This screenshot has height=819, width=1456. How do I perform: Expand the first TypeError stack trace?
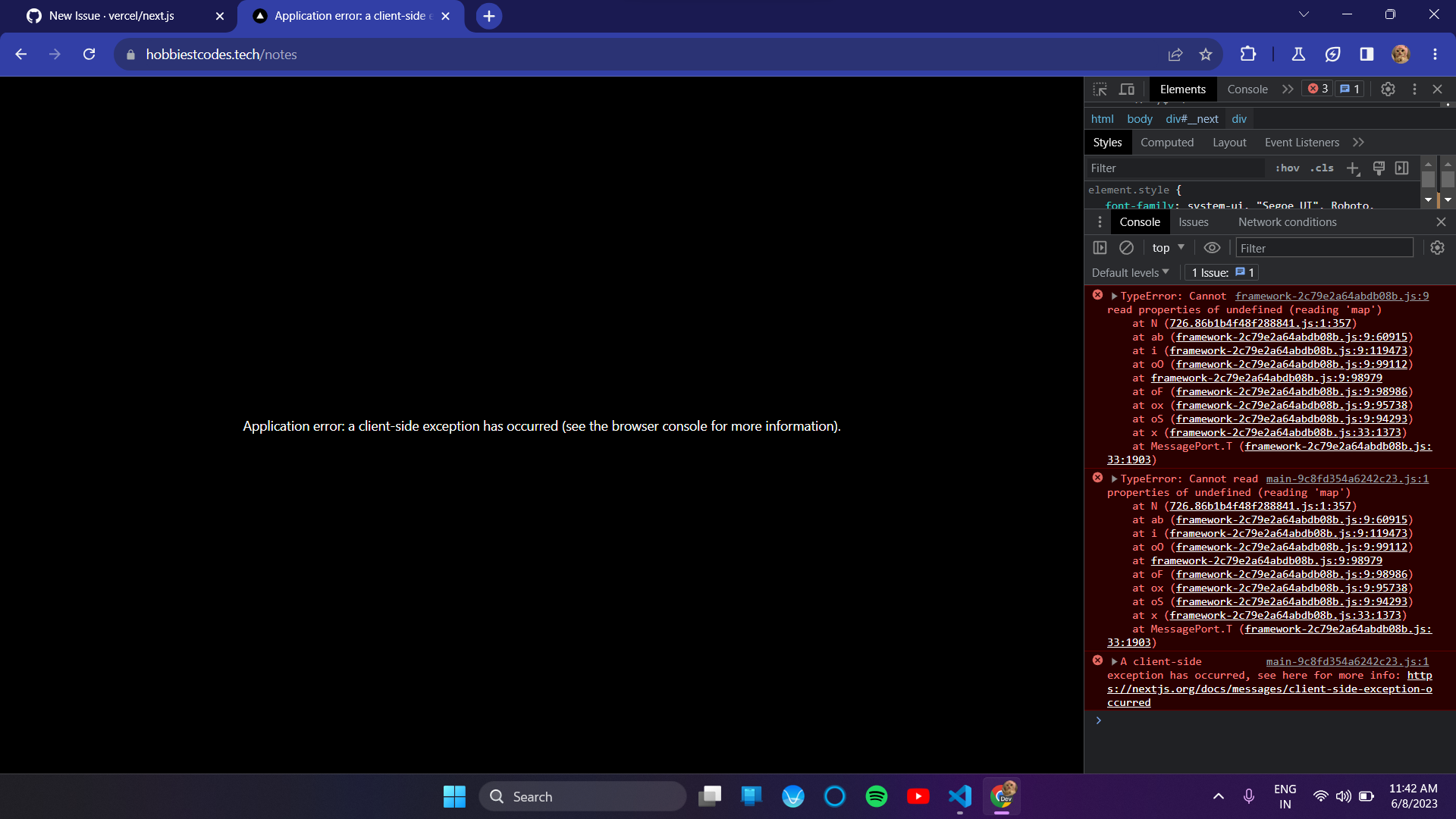pos(1114,296)
